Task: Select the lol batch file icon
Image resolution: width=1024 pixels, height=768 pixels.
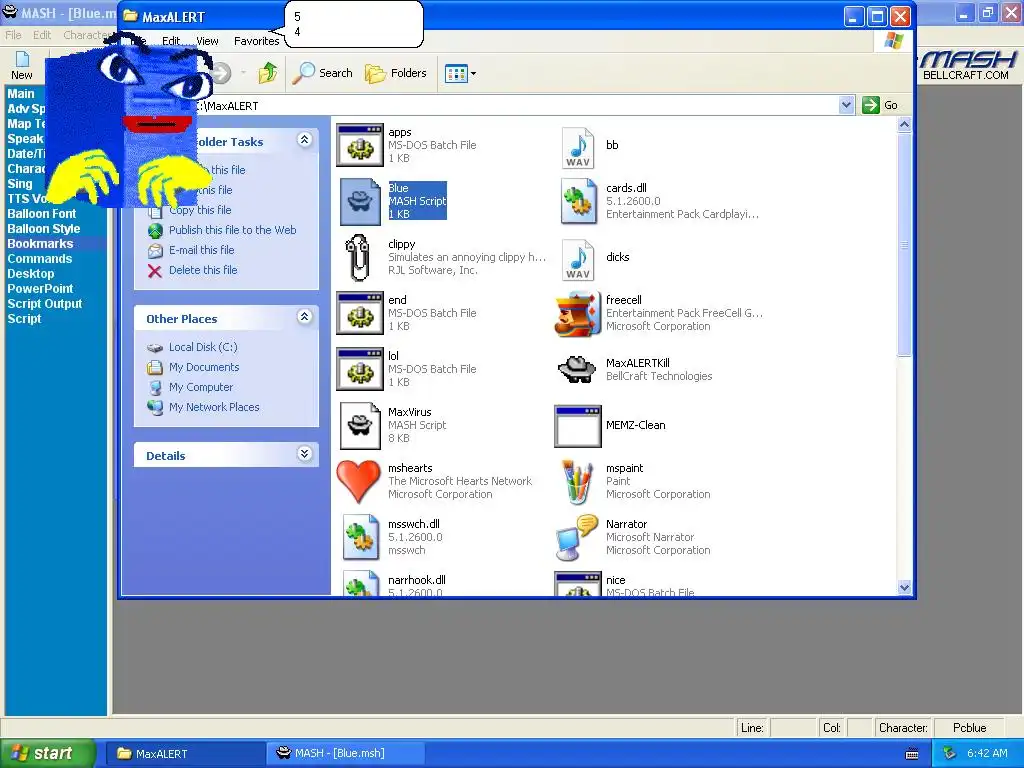Action: coord(360,369)
